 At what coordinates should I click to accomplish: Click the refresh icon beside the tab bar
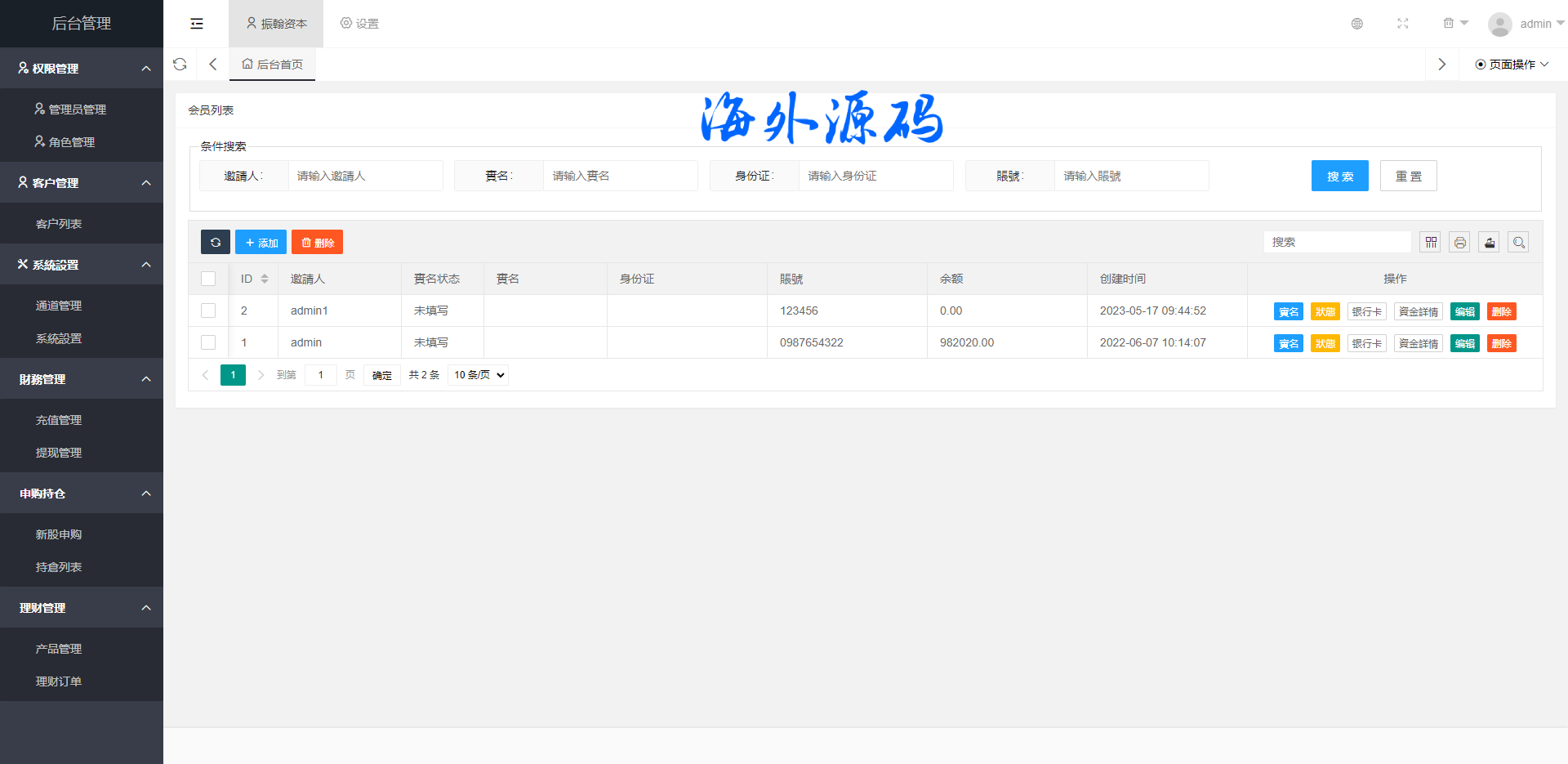(180, 64)
